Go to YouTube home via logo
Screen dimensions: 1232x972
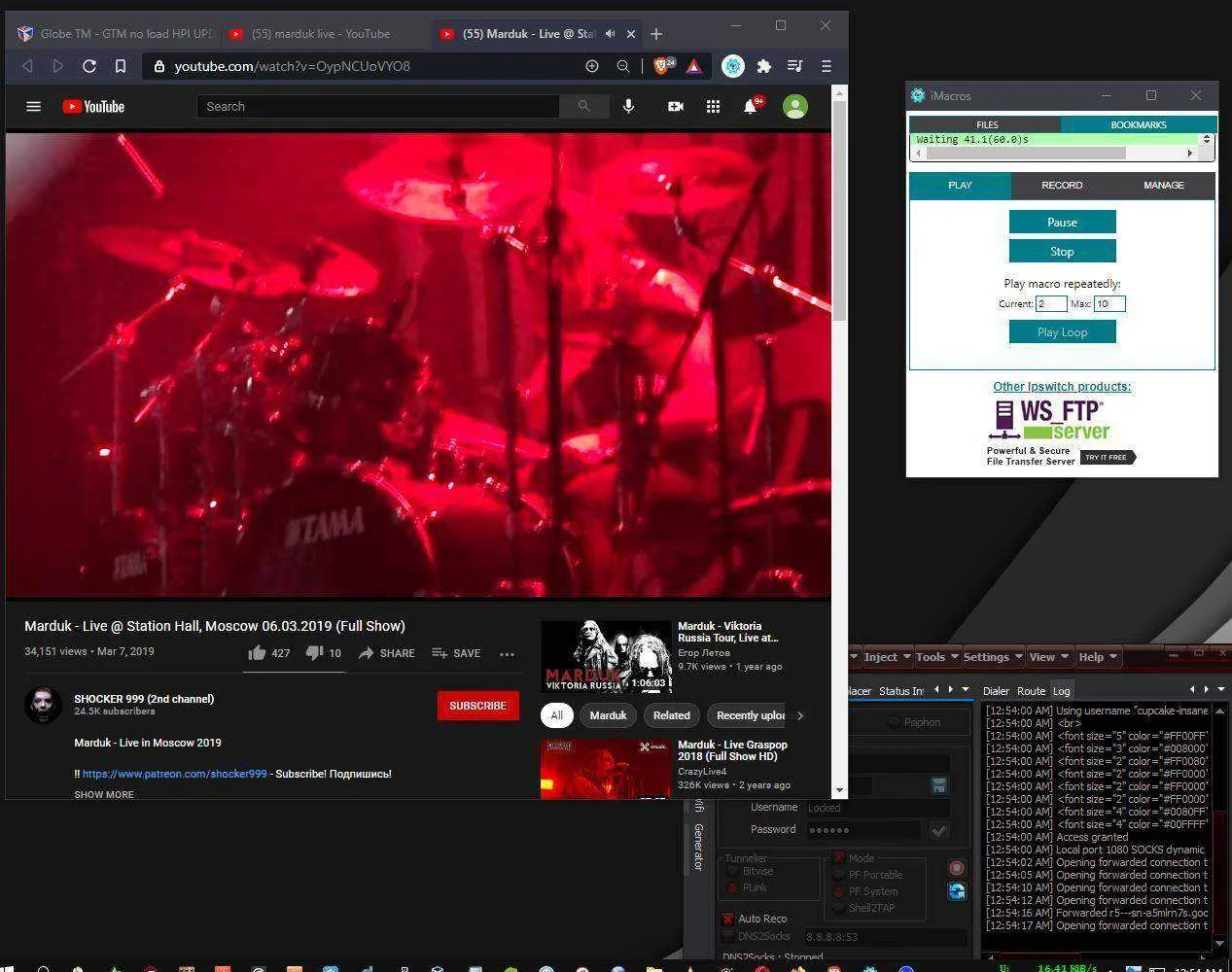pyautogui.click(x=93, y=106)
